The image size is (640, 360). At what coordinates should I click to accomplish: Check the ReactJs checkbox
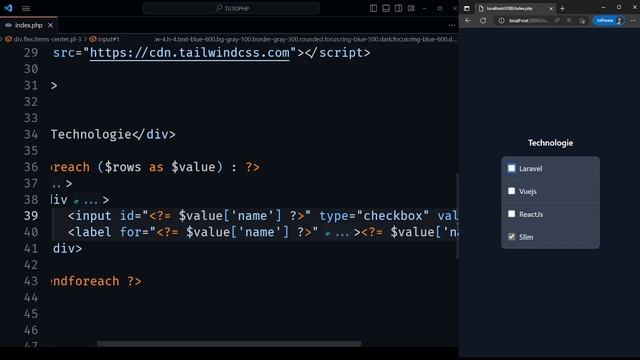tap(511, 213)
